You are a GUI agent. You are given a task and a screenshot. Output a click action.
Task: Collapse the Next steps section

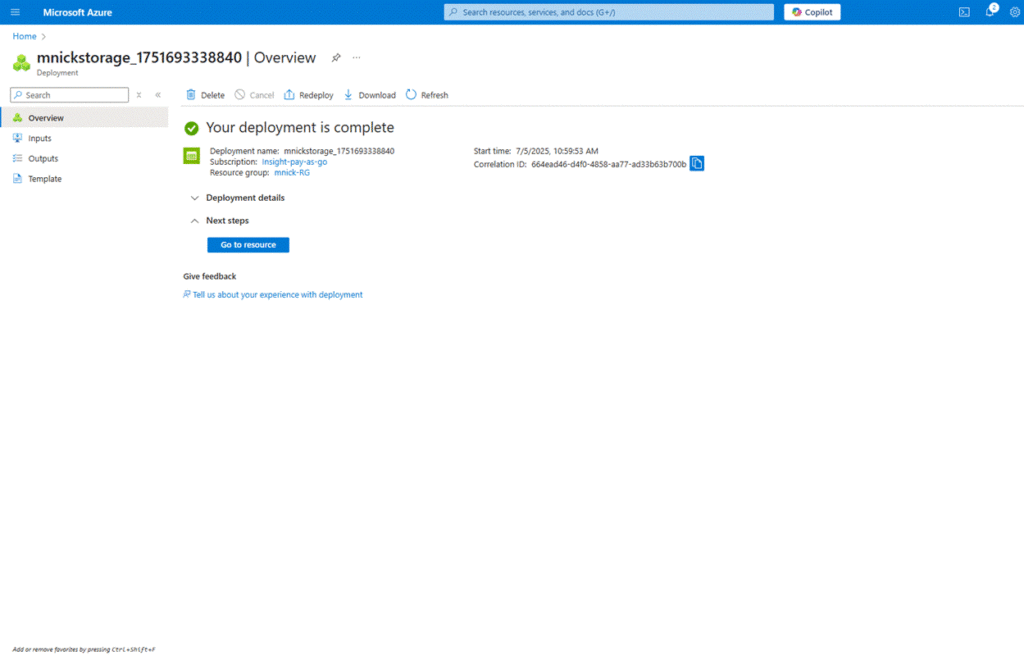pos(194,220)
